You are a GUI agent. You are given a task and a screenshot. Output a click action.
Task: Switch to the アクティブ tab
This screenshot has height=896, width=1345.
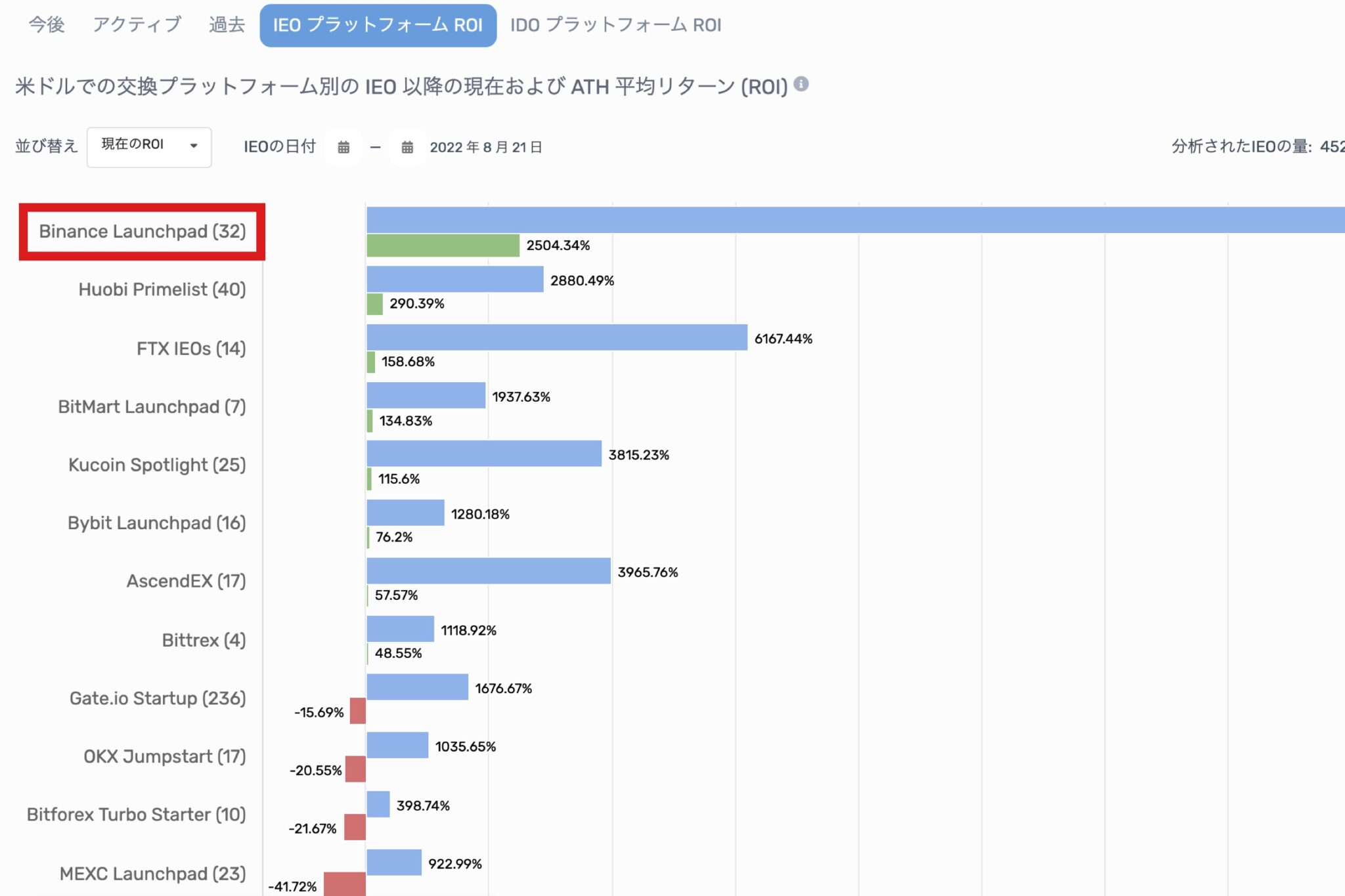[137, 25]
